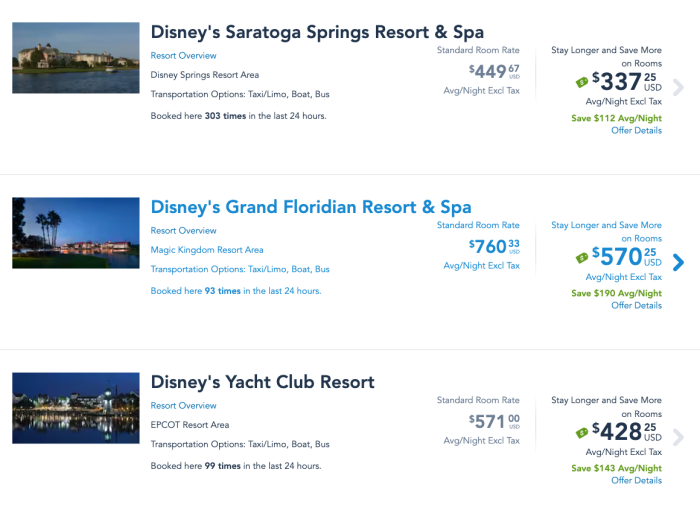Click Magic Kingdom Resort Area link
This screenshot has height=522, width=700.
[207, 250]
